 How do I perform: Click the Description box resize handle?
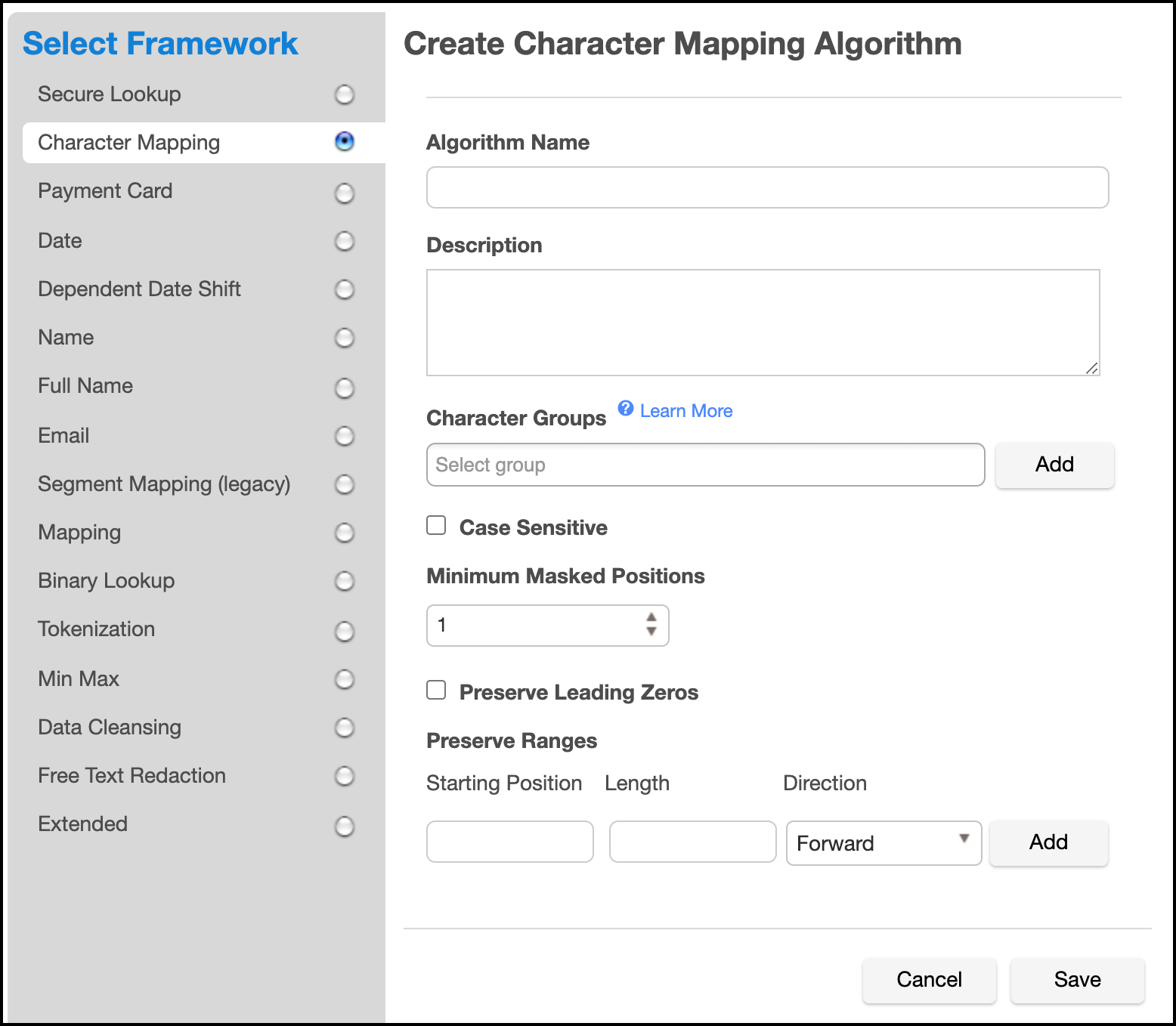[1091, 368]
